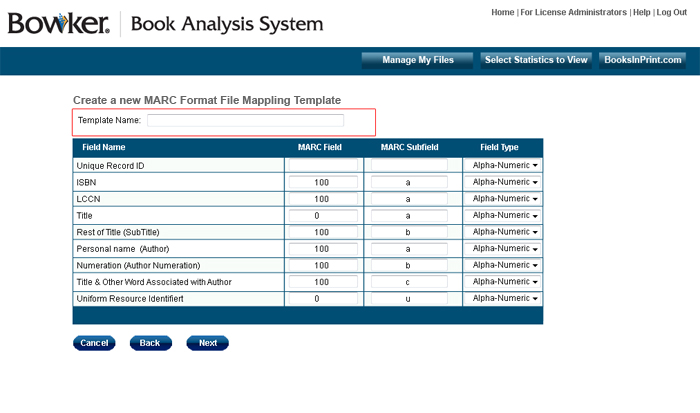The width and height of the screenshot is (700, 413).
Task: Click the 'Rest of Title (SubTitle)' label
Action: [x=118, y=232]
